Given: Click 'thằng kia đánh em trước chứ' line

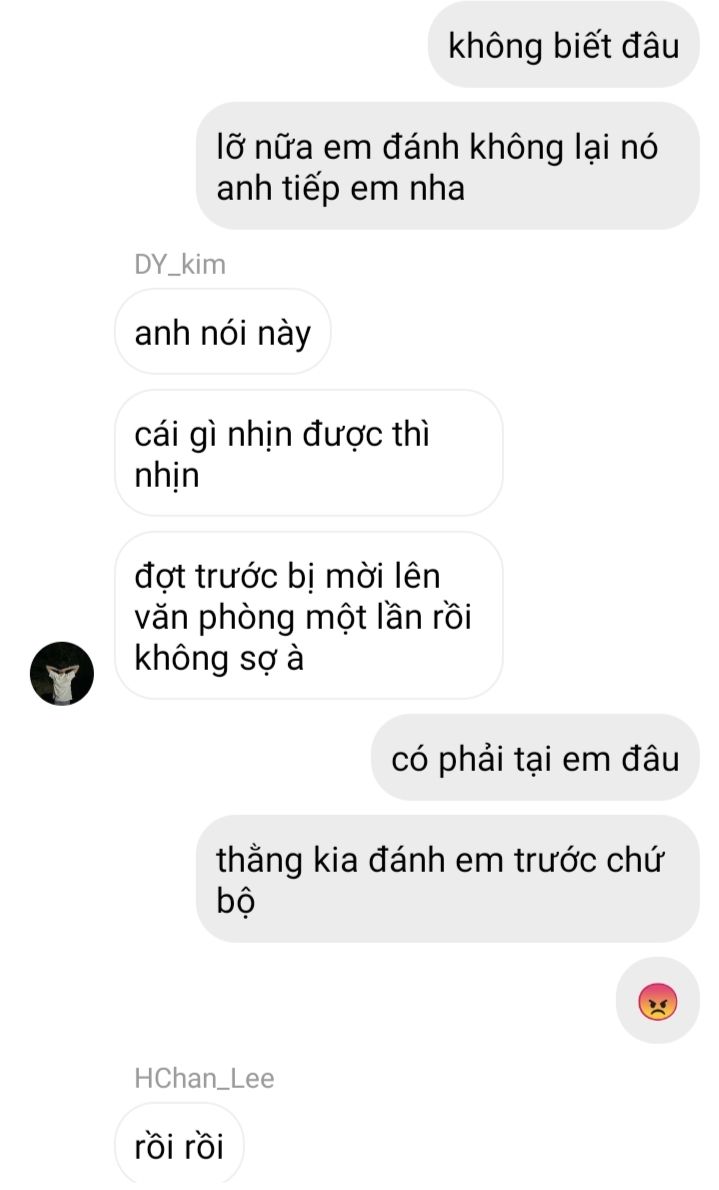Looking at the screenshot, I should [440, 860].
